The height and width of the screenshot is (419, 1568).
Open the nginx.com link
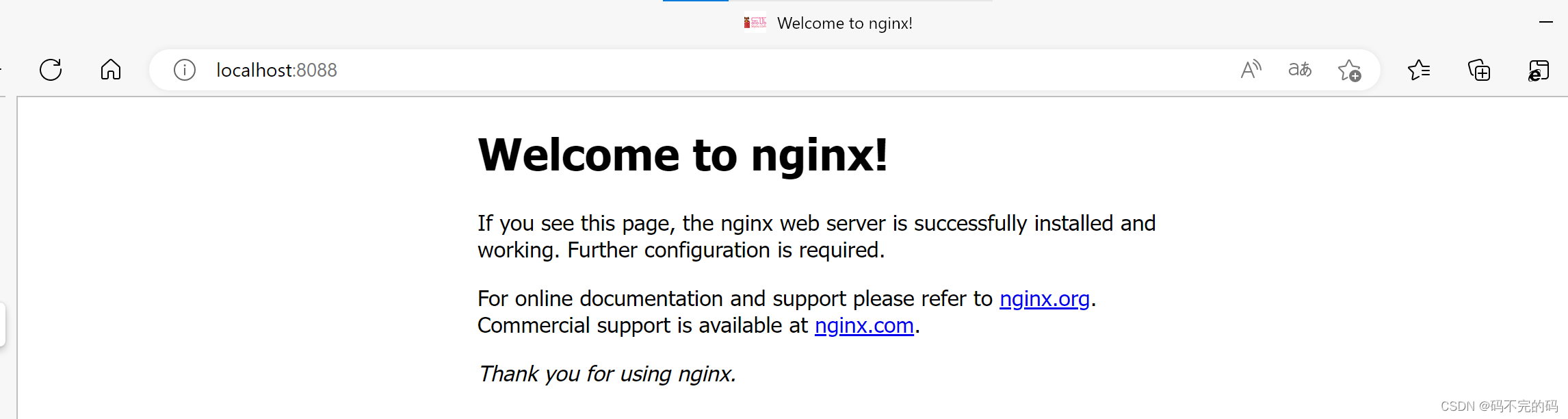coord(864,326)
